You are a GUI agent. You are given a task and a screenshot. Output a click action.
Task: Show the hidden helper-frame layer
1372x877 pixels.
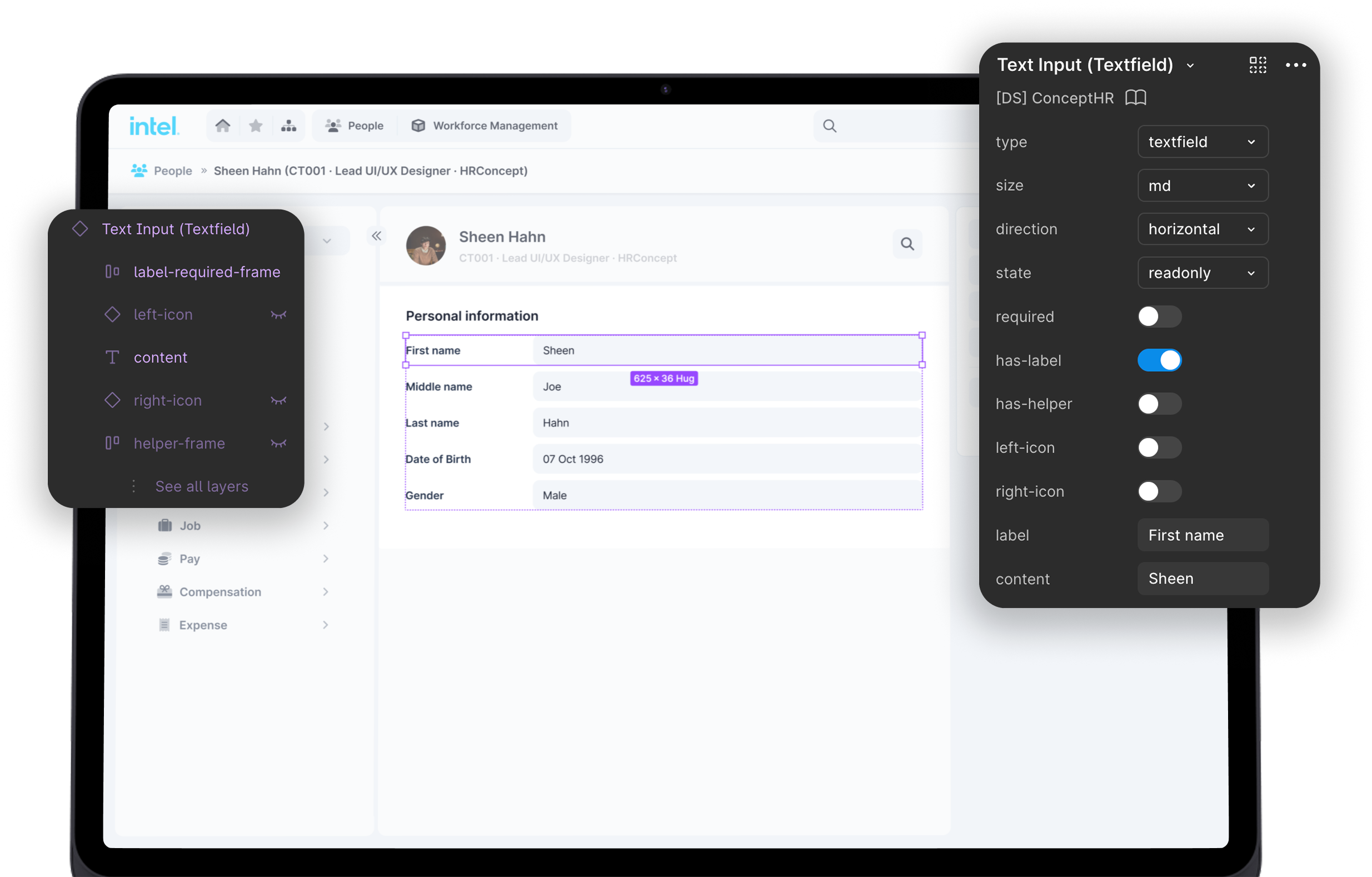(278, 444)
